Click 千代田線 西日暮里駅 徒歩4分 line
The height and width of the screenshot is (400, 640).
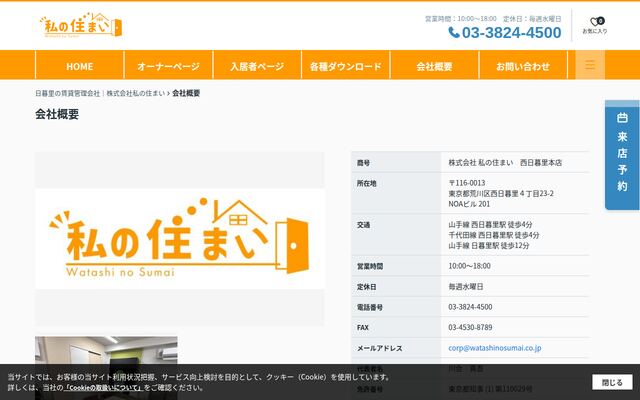tap(494, 235)
